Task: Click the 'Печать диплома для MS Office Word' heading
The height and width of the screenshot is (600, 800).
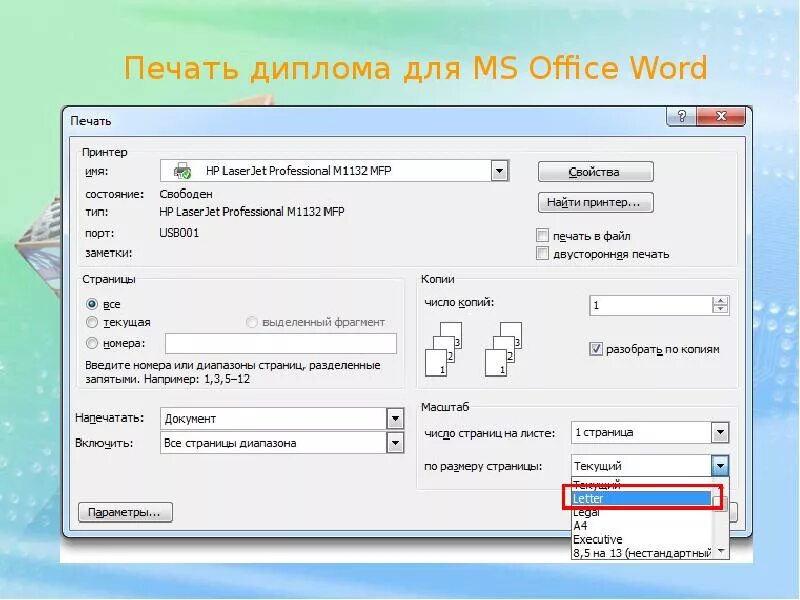Action: pyautogui.click(x=416, y=68)
